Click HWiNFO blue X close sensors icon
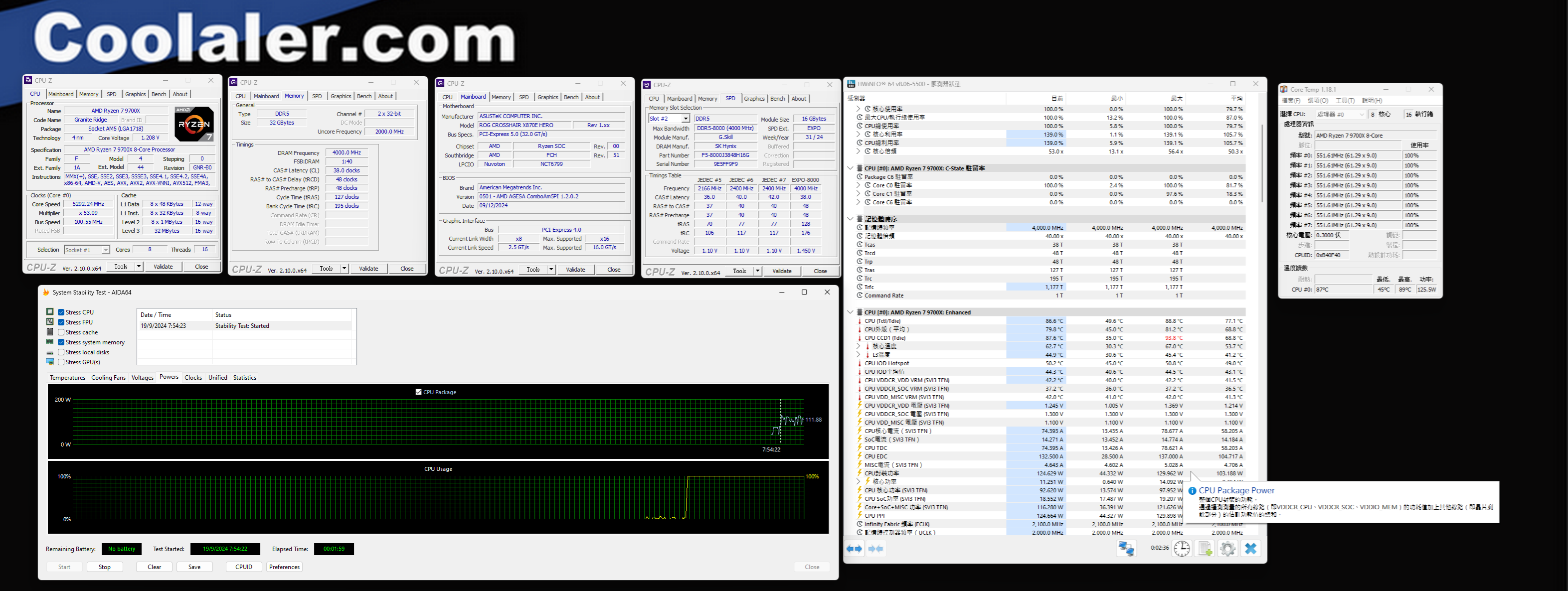The width and height of the screenshot is (1568, 591). pos(1250,549)
